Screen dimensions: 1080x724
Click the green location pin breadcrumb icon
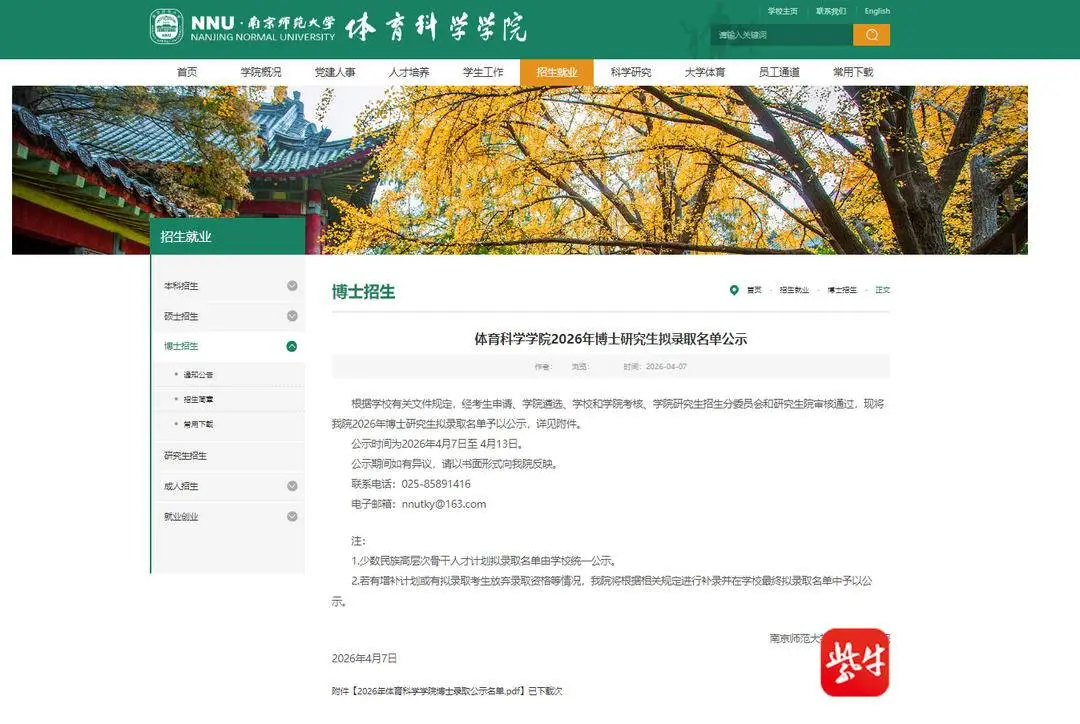(x=735, y=289)
